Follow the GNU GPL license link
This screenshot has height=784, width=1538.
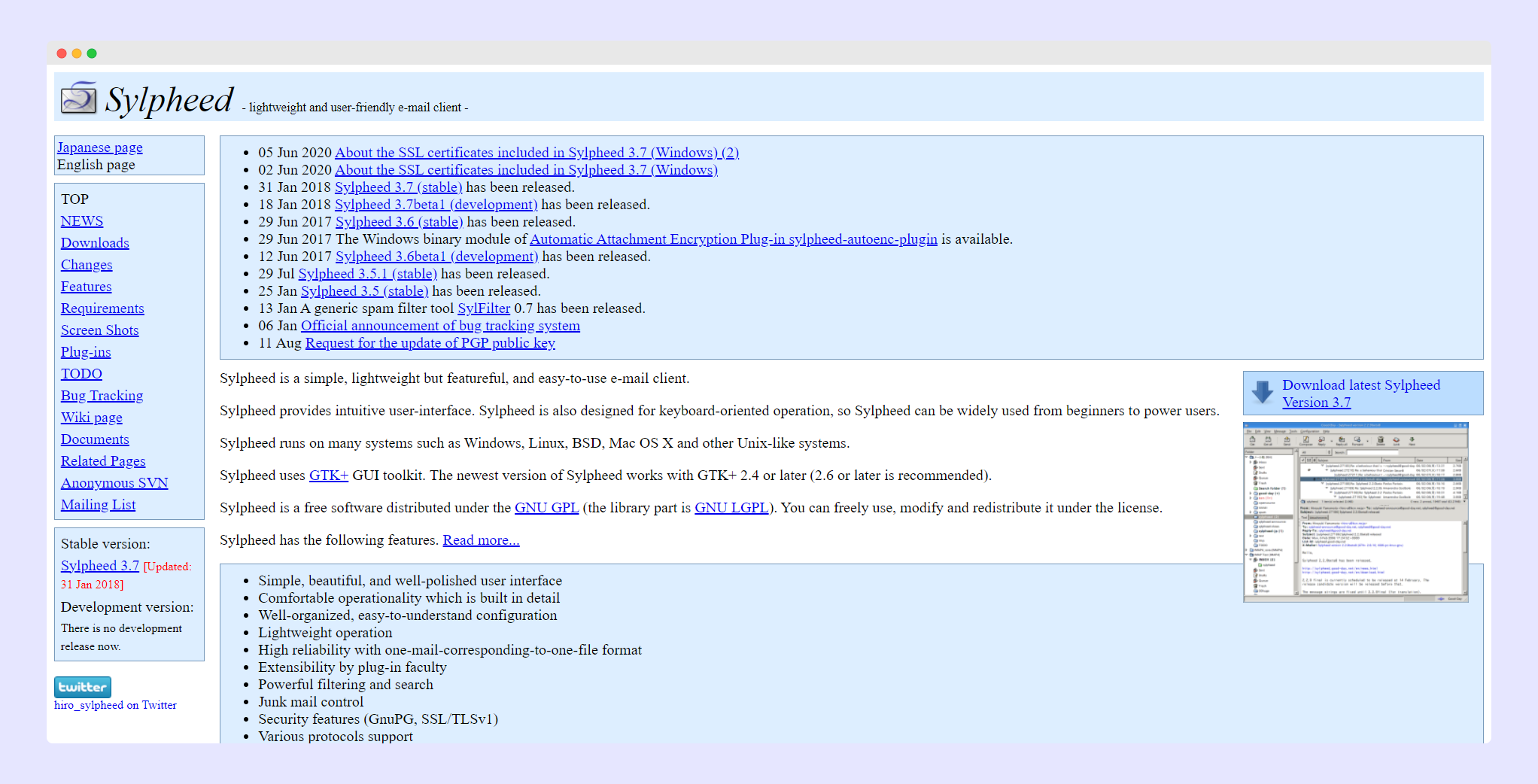[547, 508]
